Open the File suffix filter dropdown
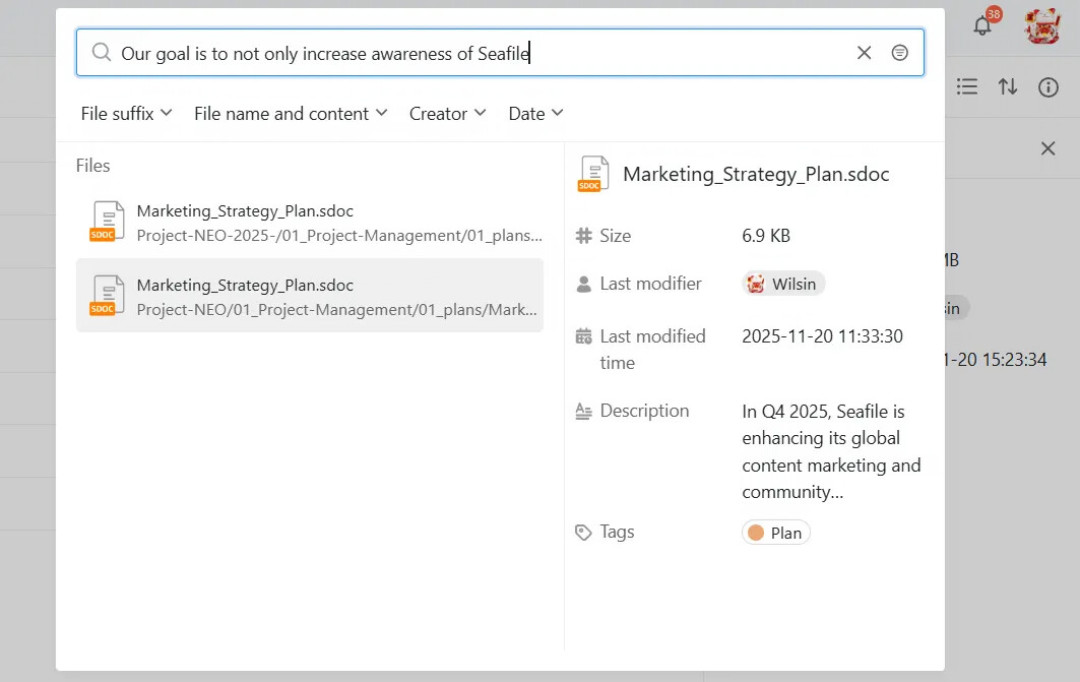The width and height of the screenshot is (1080, 682). tap(126, 114)
